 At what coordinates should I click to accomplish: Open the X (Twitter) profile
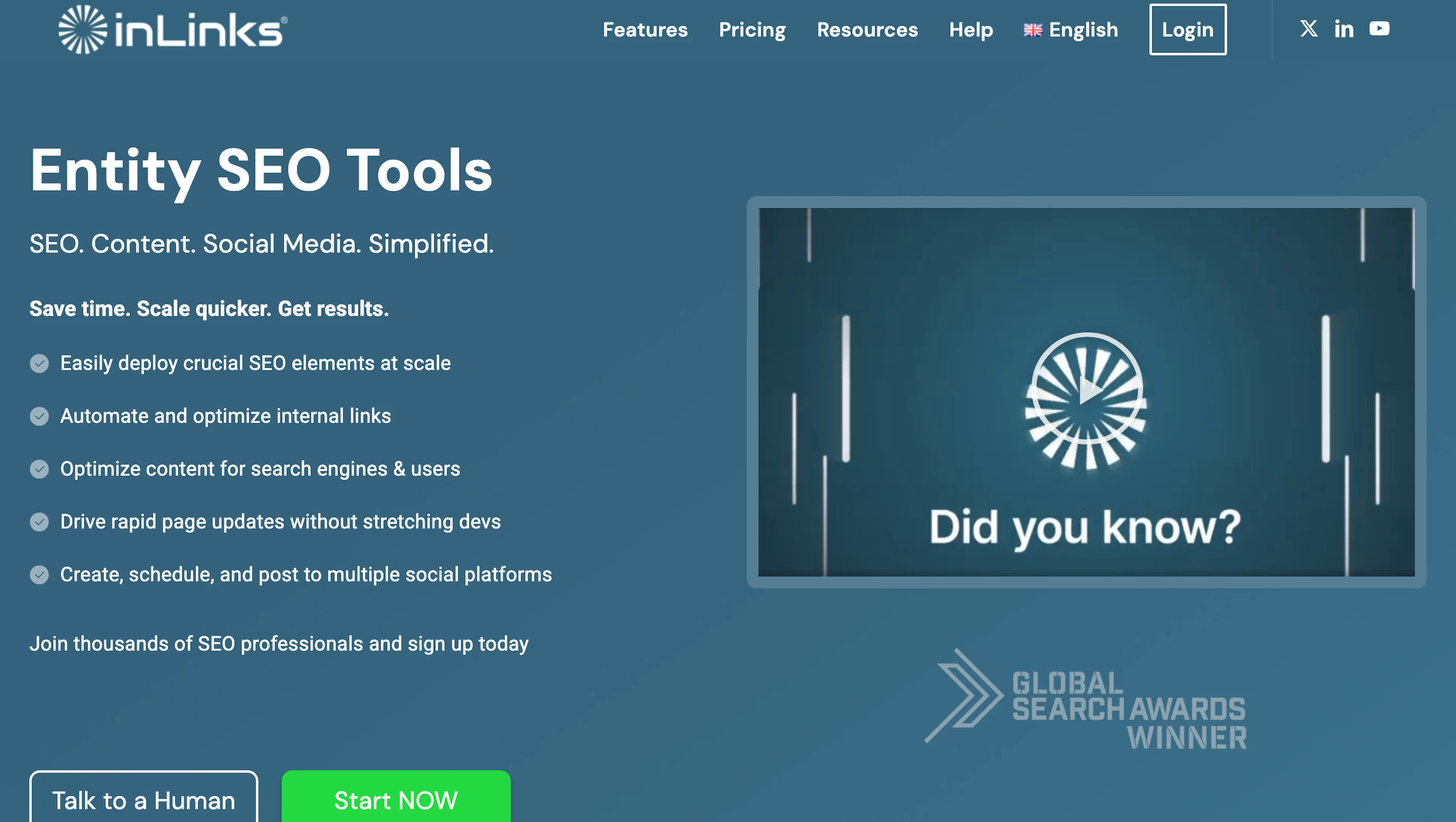tap(1309, 29)
